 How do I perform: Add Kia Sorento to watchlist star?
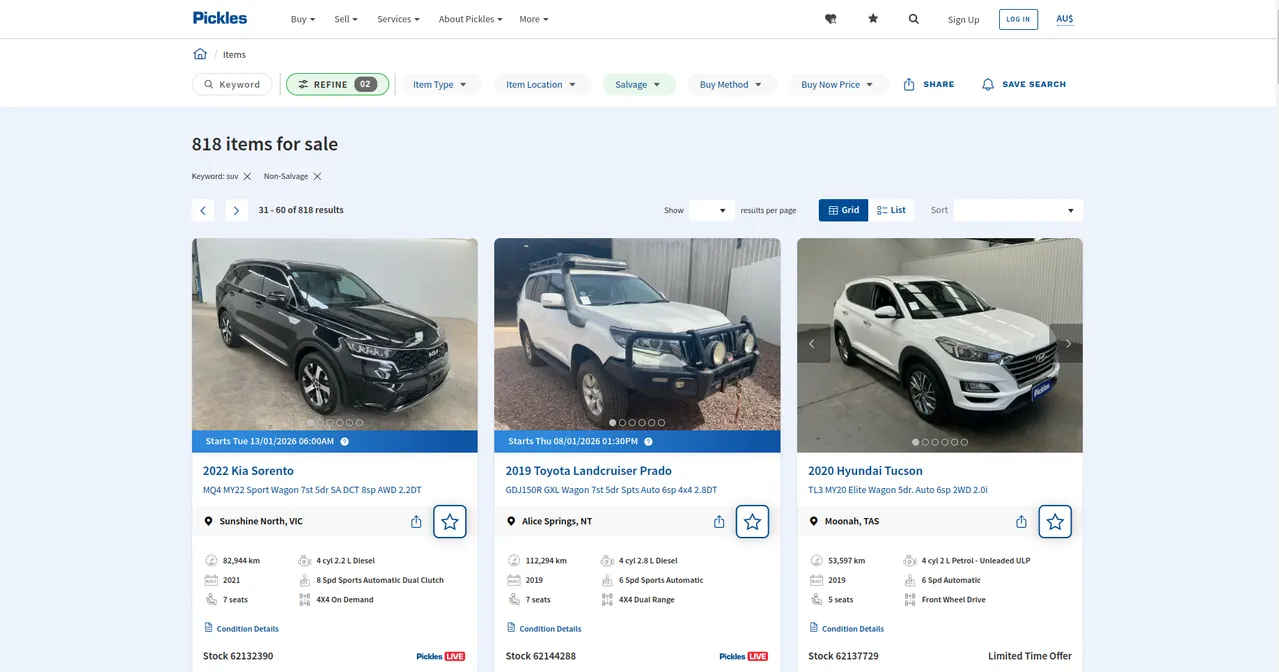[450, 521]
